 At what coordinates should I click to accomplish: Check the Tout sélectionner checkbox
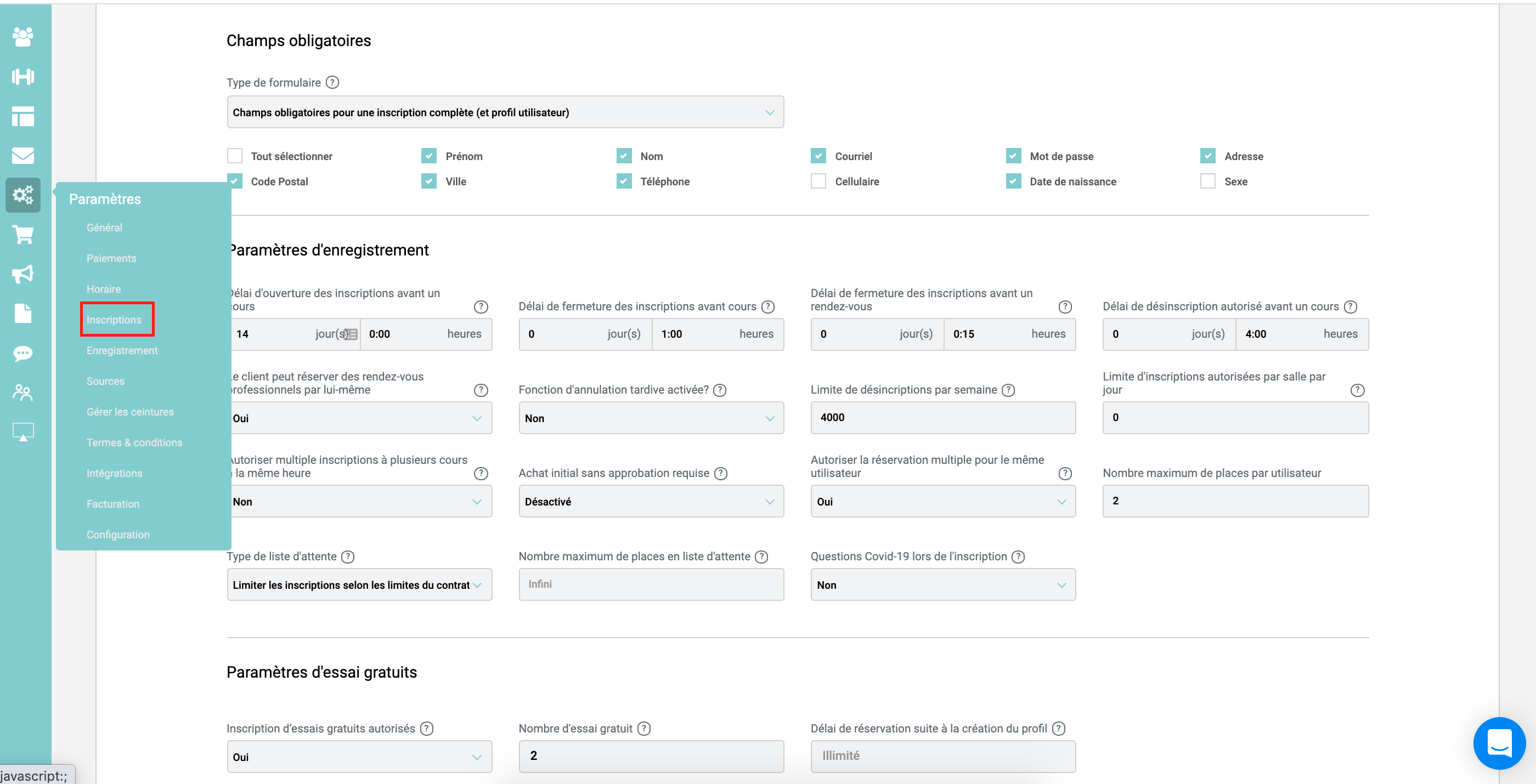[x=235, y=156]
